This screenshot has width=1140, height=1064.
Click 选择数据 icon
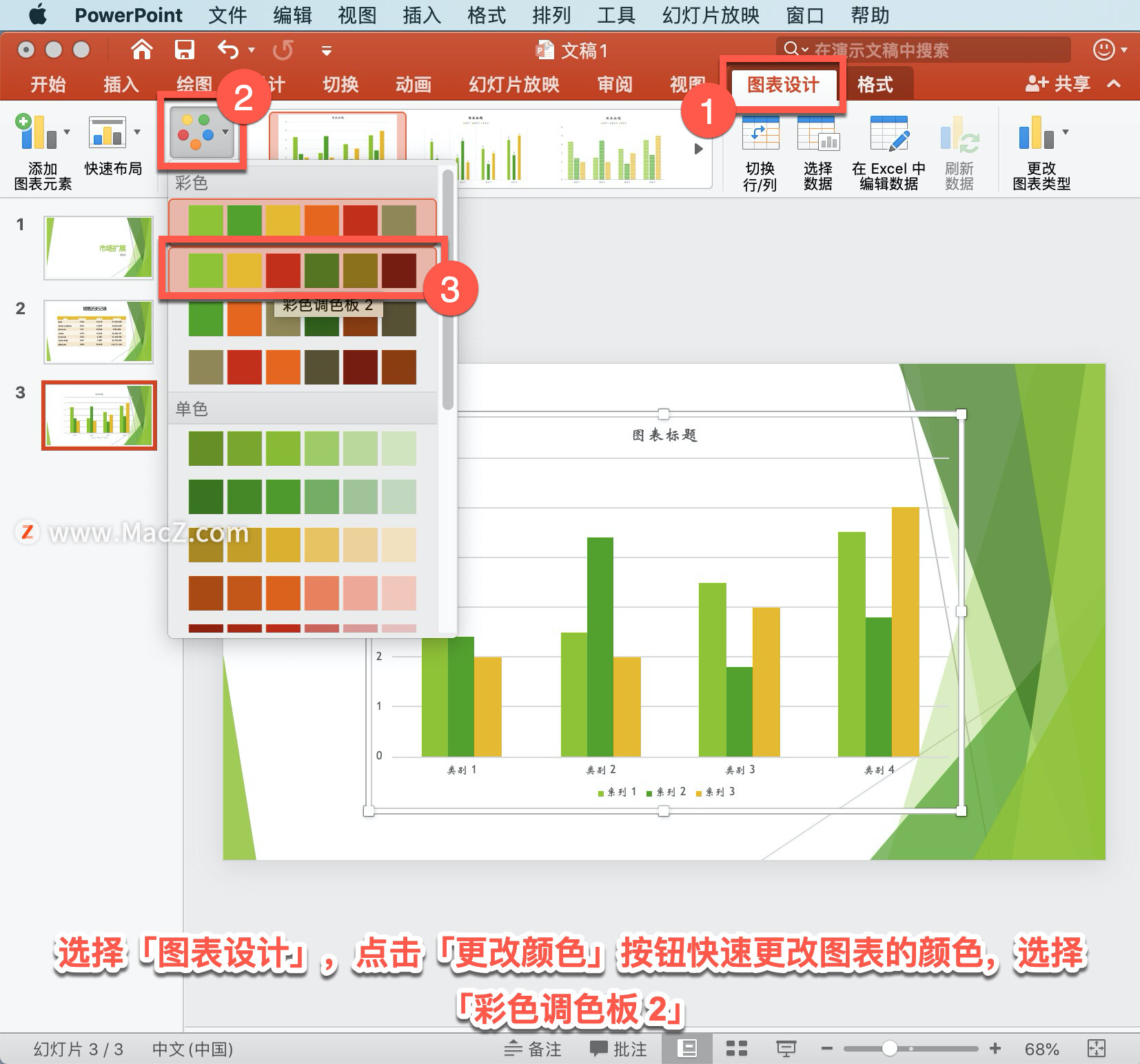coord(818,133)
